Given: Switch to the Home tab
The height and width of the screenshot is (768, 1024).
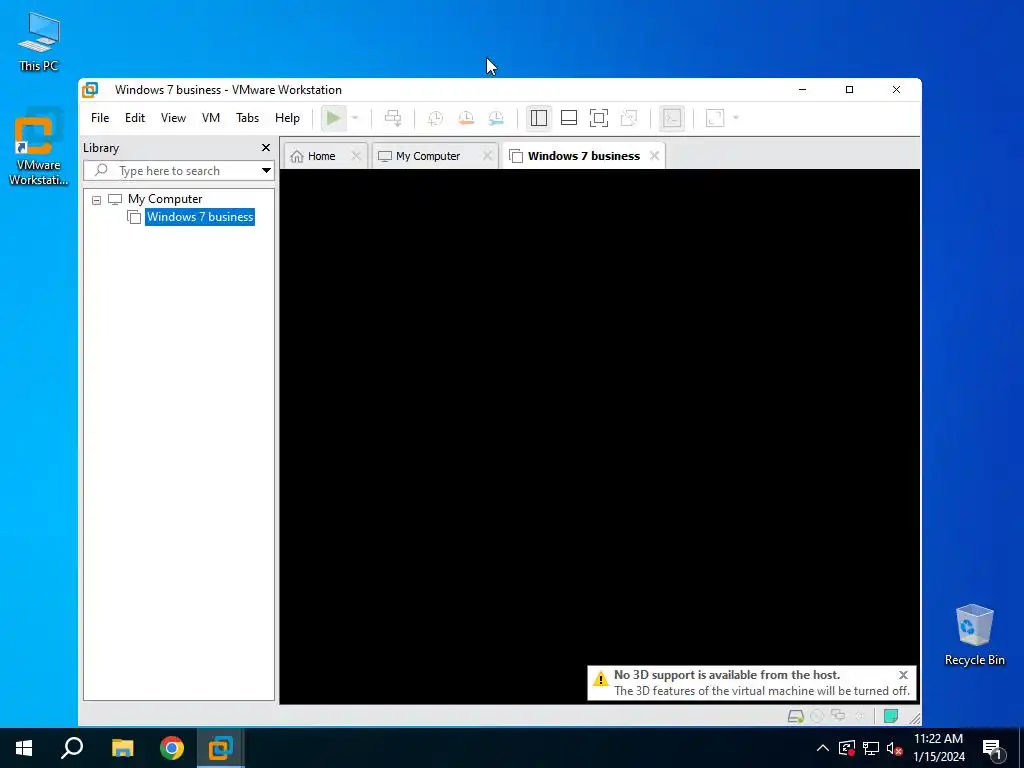Looking at the screenshot, I should pyautogui.click(x=321, y=156).
